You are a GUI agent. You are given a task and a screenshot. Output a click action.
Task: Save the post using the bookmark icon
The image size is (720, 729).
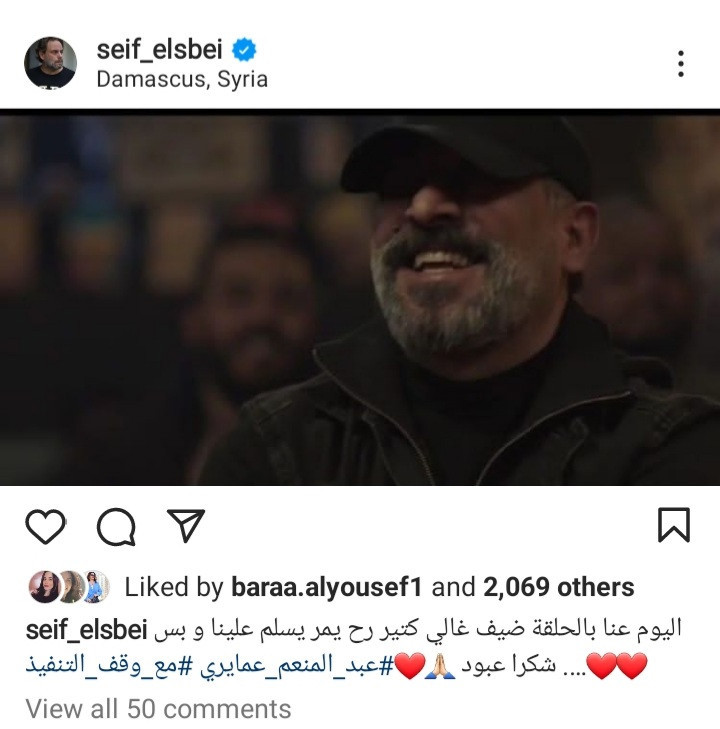674,525
